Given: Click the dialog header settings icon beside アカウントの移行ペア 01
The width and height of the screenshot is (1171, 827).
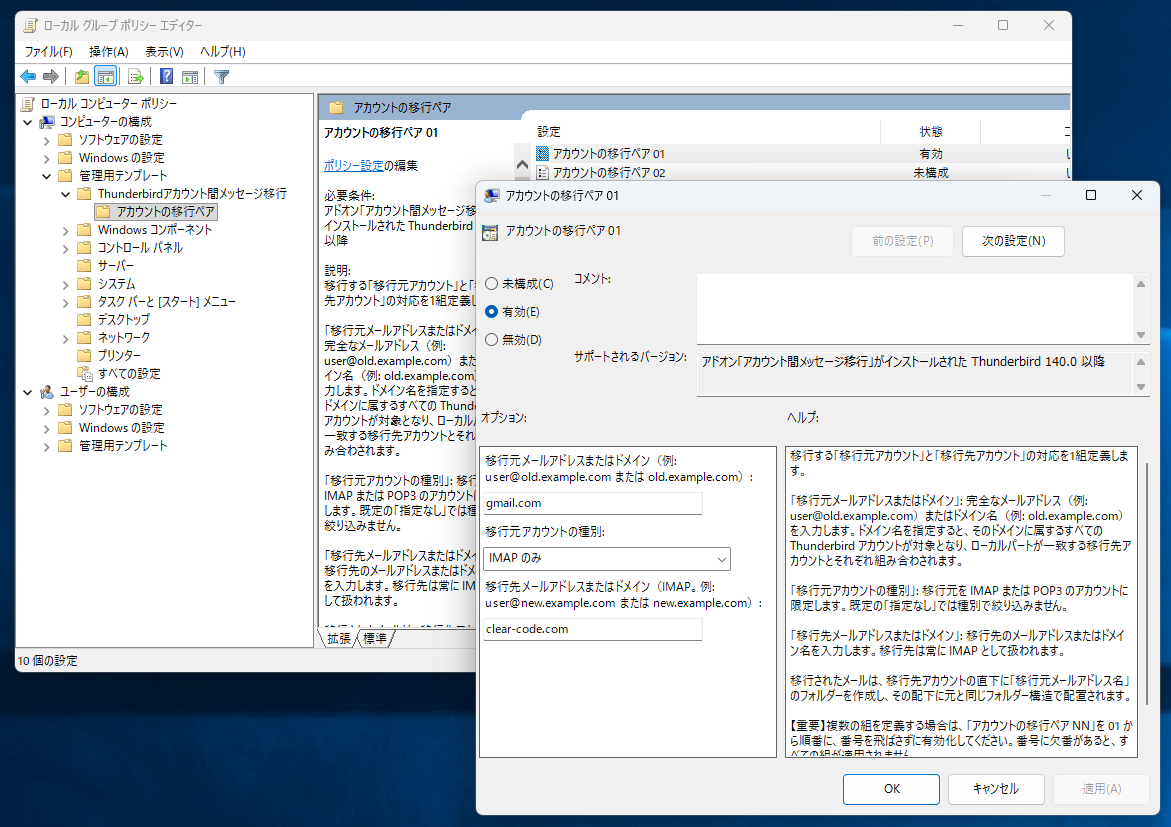Looking at the screenshot, I should [490, 232].
